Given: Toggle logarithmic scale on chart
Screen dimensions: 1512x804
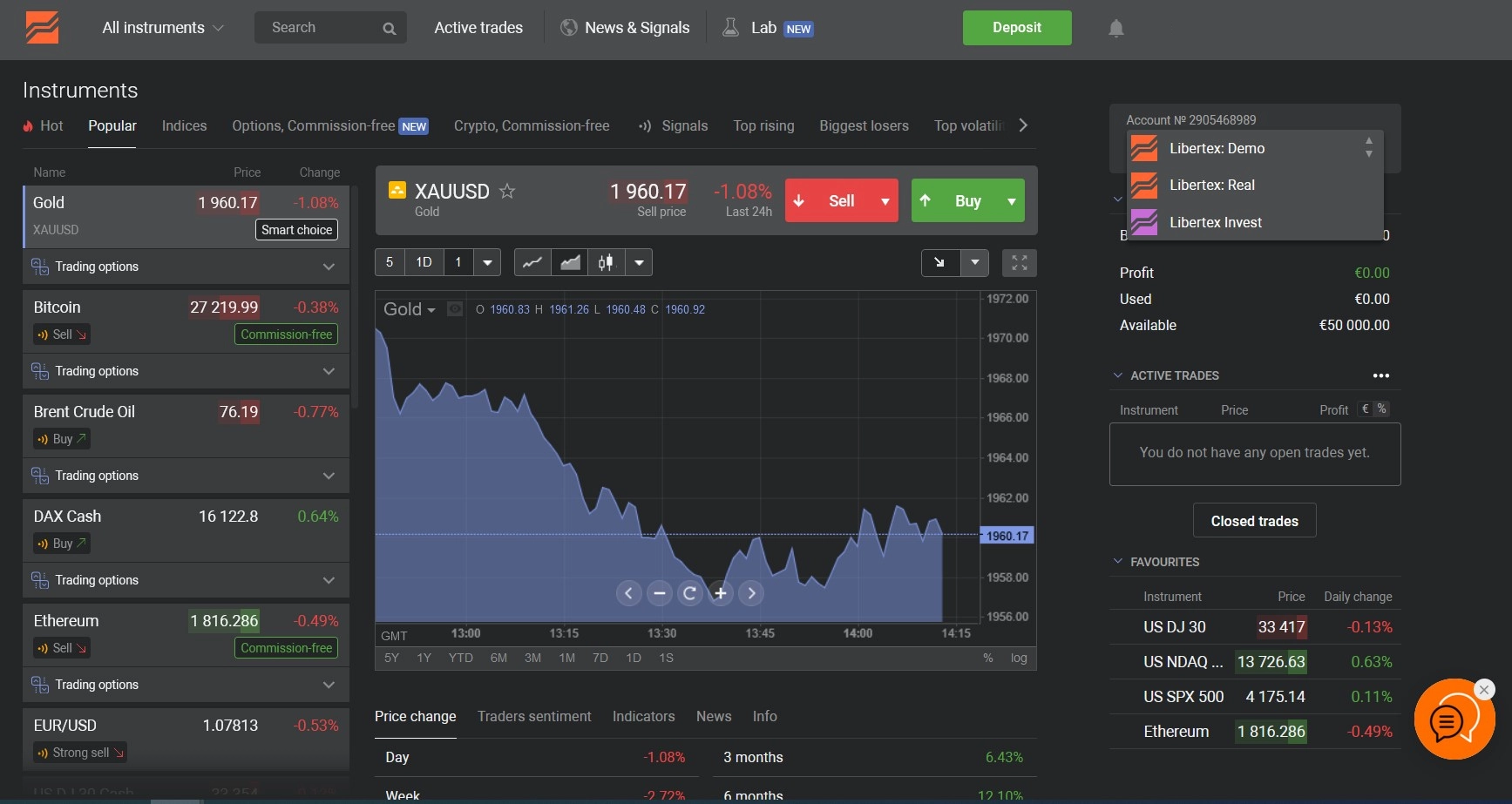Looking at the screenshot, I should click(1018, 658).
